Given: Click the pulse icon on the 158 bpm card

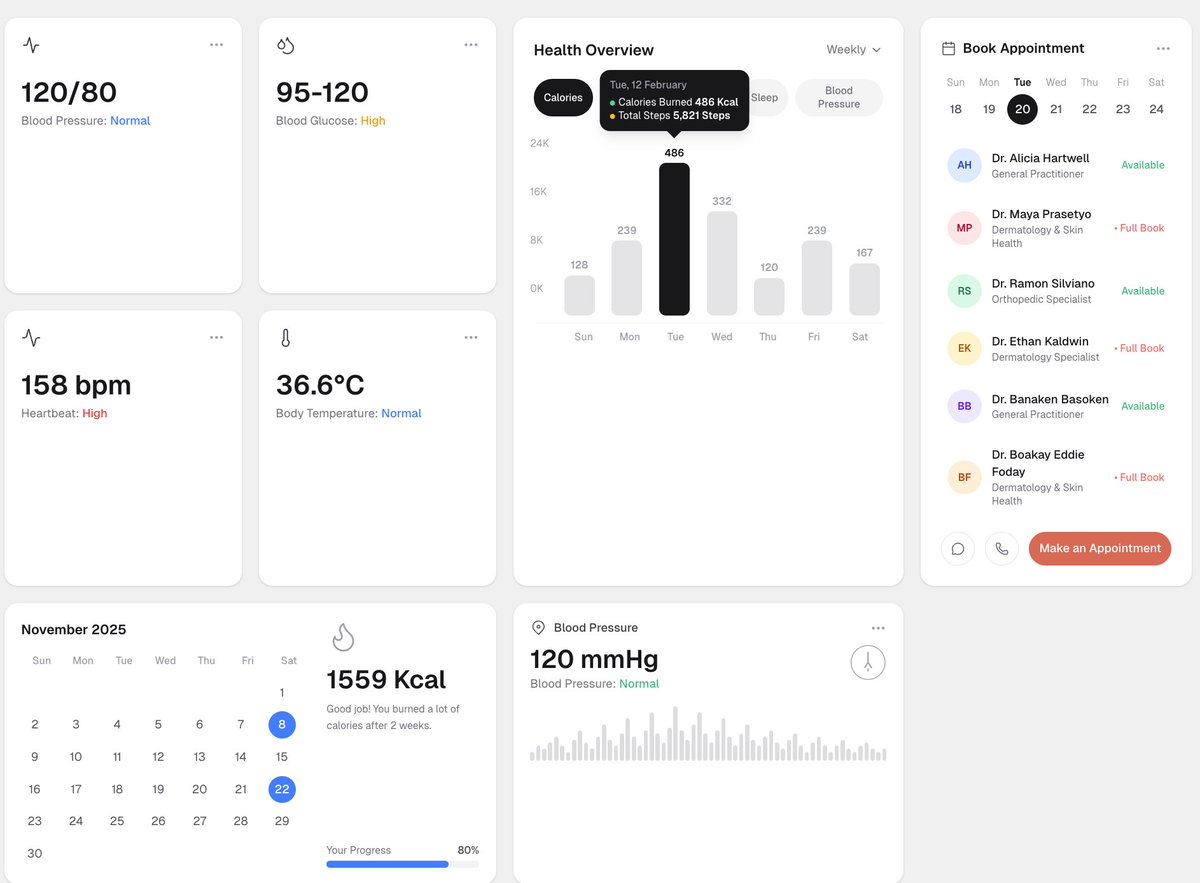Looking at the screenshot, I should (31, 338).
